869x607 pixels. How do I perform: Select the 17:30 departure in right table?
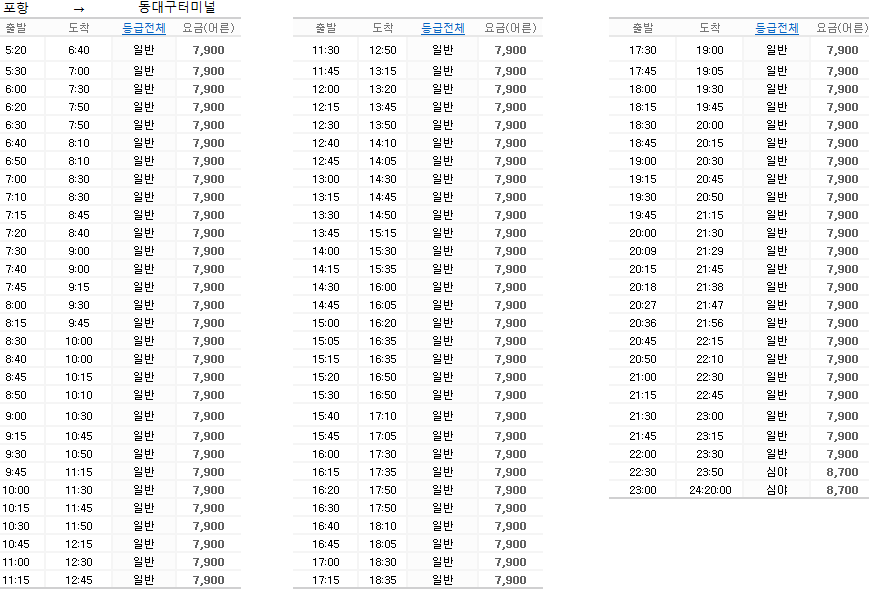pos(642,50)
